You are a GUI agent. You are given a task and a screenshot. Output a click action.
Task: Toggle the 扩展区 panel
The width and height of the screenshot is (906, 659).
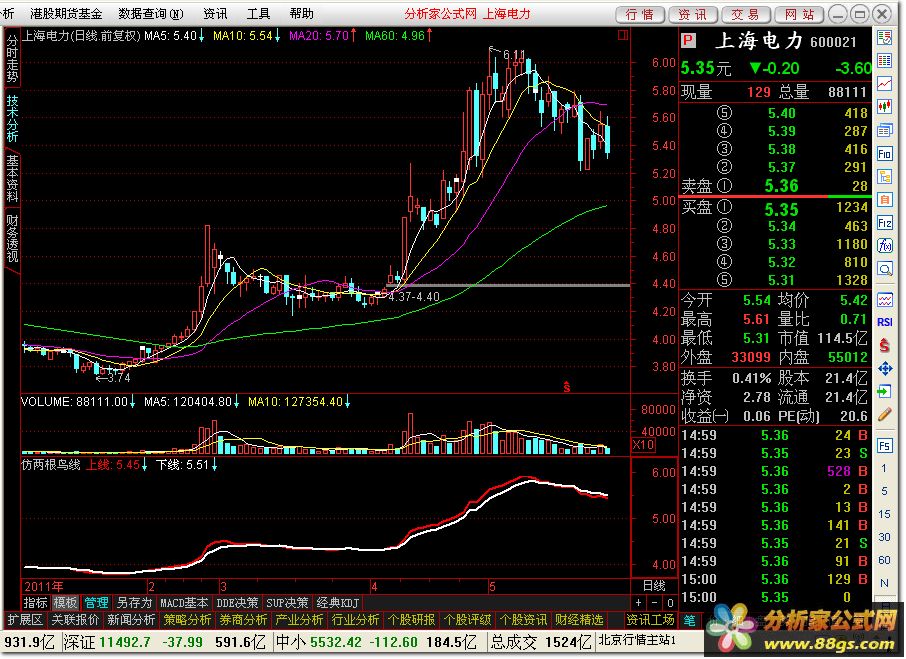tap(25, 620)
